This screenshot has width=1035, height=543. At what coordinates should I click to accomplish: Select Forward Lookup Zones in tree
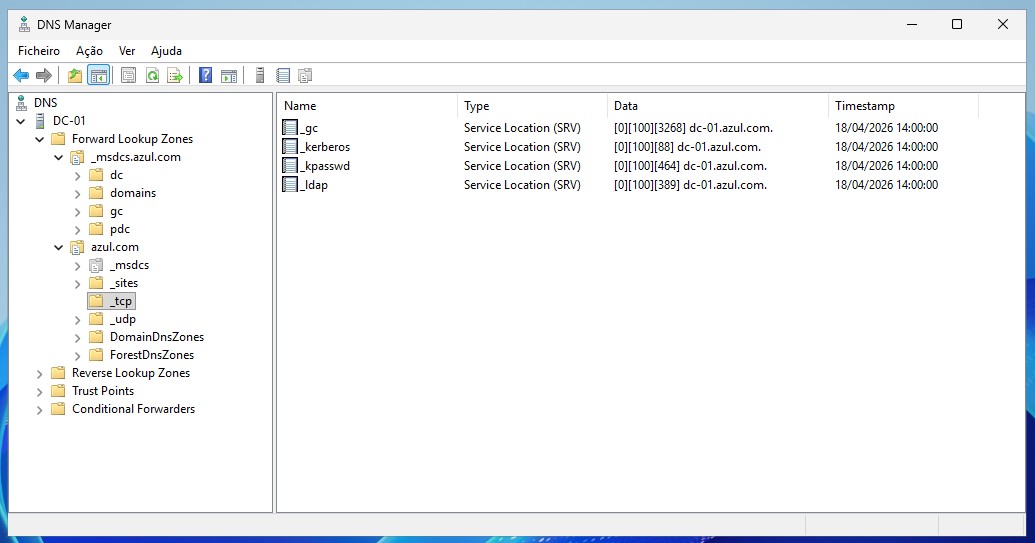click(132, 139)
